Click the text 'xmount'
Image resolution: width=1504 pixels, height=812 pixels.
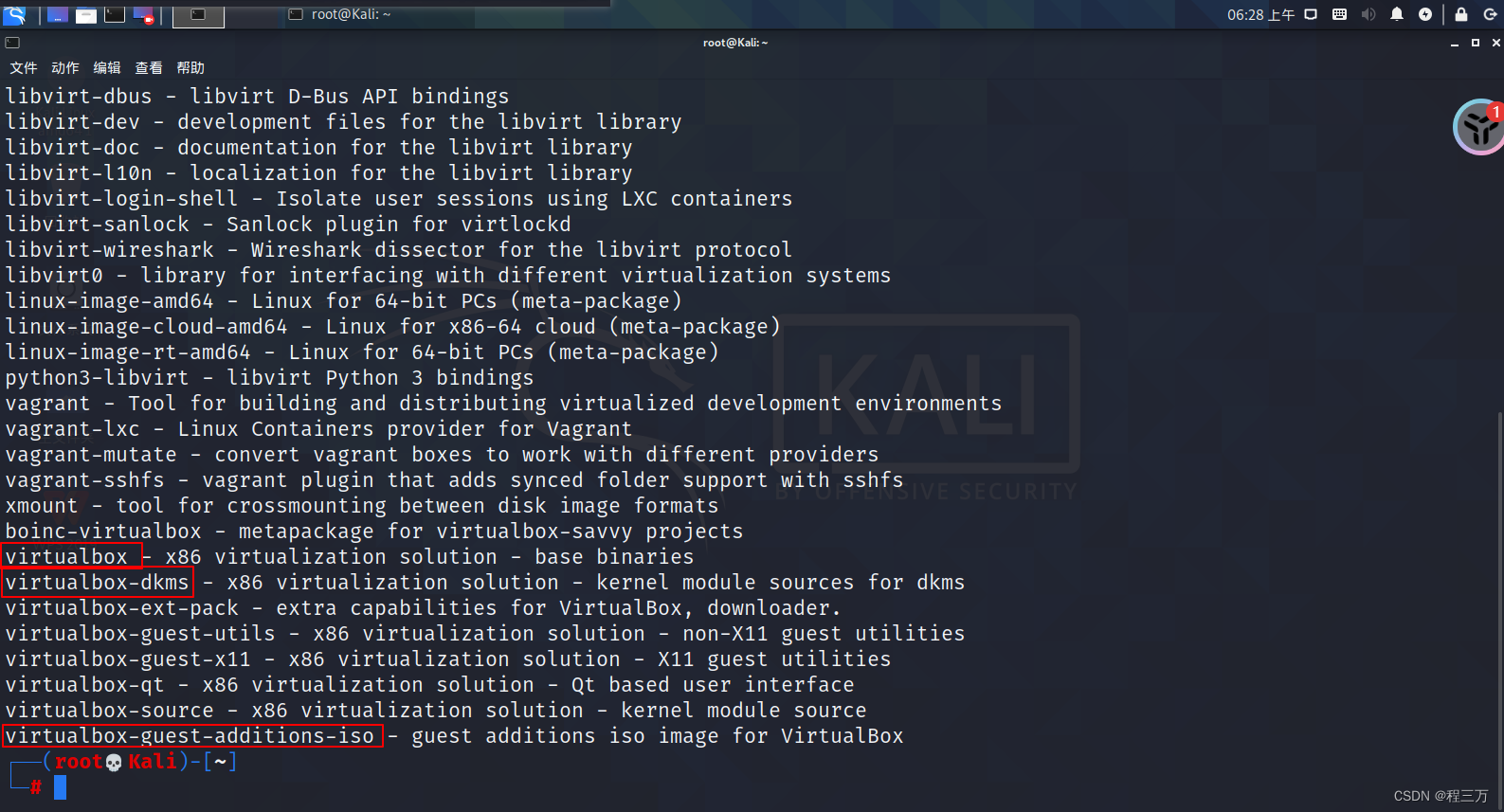click(42, 505)
